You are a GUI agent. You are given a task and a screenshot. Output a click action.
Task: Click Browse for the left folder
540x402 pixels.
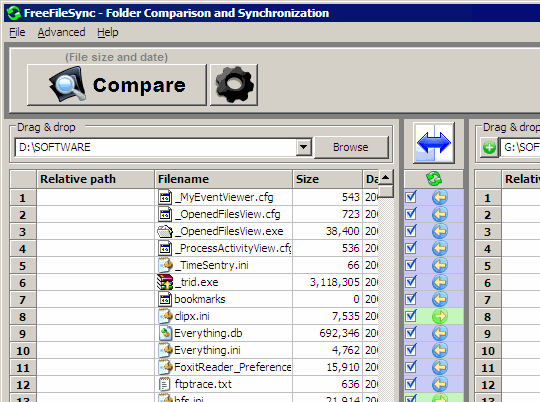coord(351,147)
